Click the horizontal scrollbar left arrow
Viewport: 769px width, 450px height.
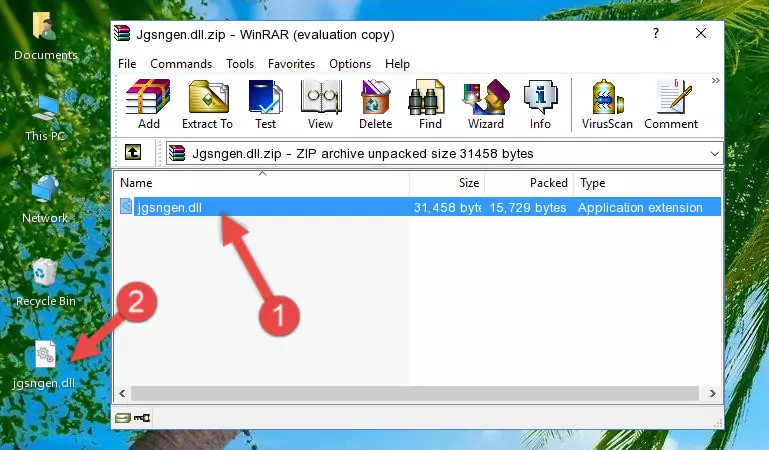pyautogui.click(x=122, y=393)
